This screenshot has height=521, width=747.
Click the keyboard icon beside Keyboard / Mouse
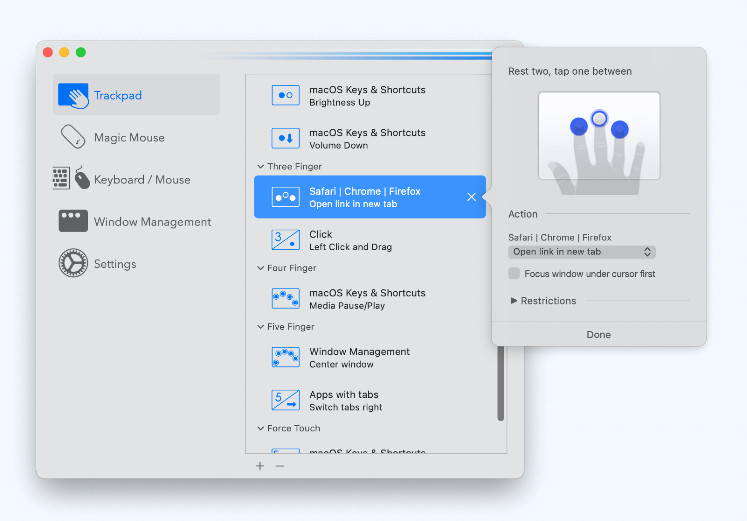pos(61,178)
